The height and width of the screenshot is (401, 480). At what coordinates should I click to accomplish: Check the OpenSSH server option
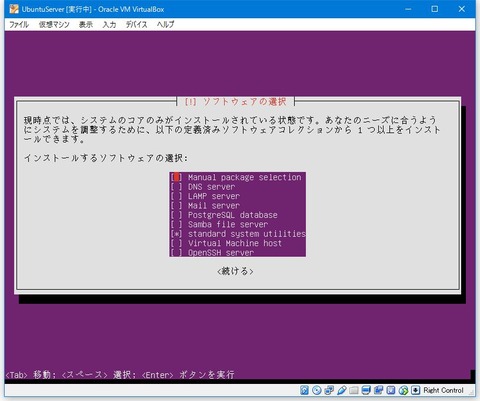(x=176, y=252)
